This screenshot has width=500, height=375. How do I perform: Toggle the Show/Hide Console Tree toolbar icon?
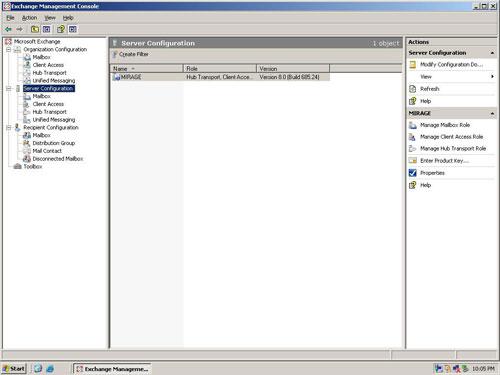pyautogui.click(x=47, y=29)
